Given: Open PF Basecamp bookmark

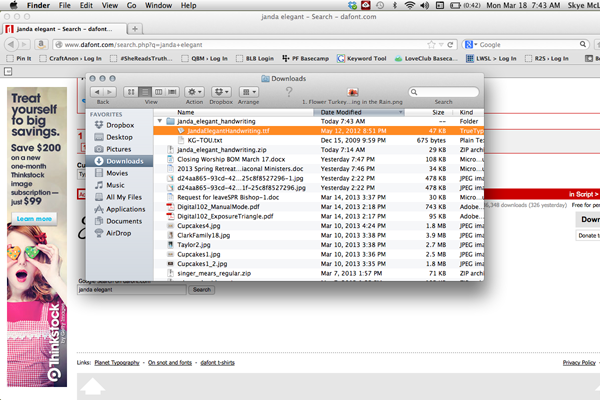Looking at the screenshot, I should [305, 58].
